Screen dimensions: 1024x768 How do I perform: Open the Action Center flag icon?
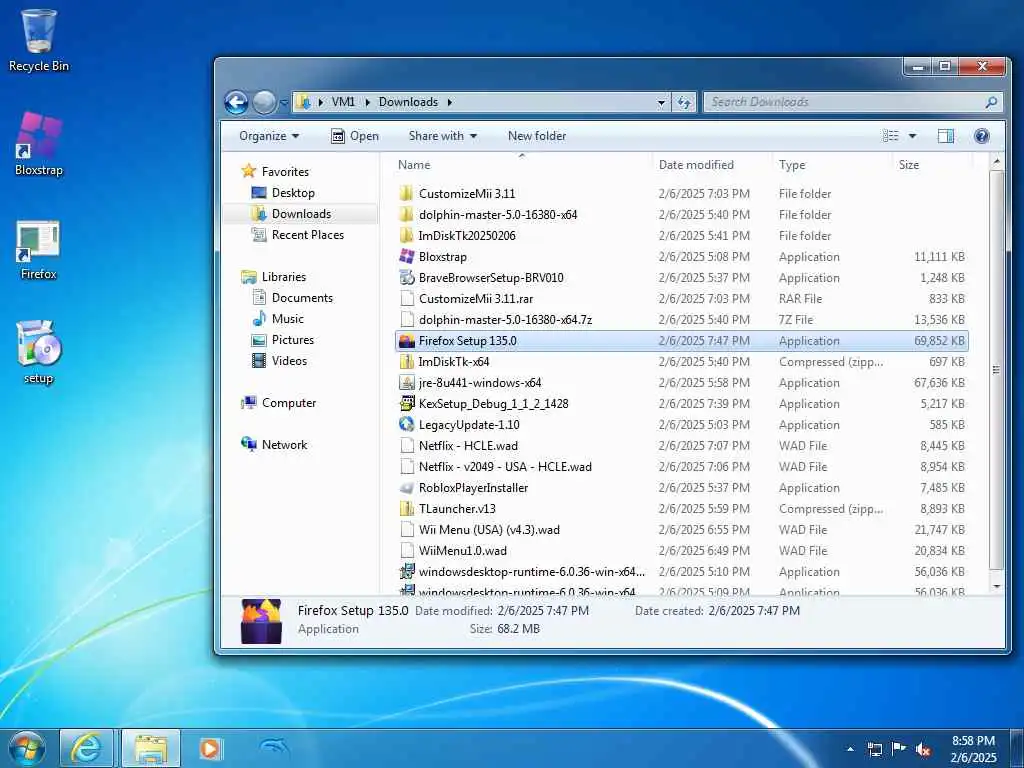click(x=899, y=749)
